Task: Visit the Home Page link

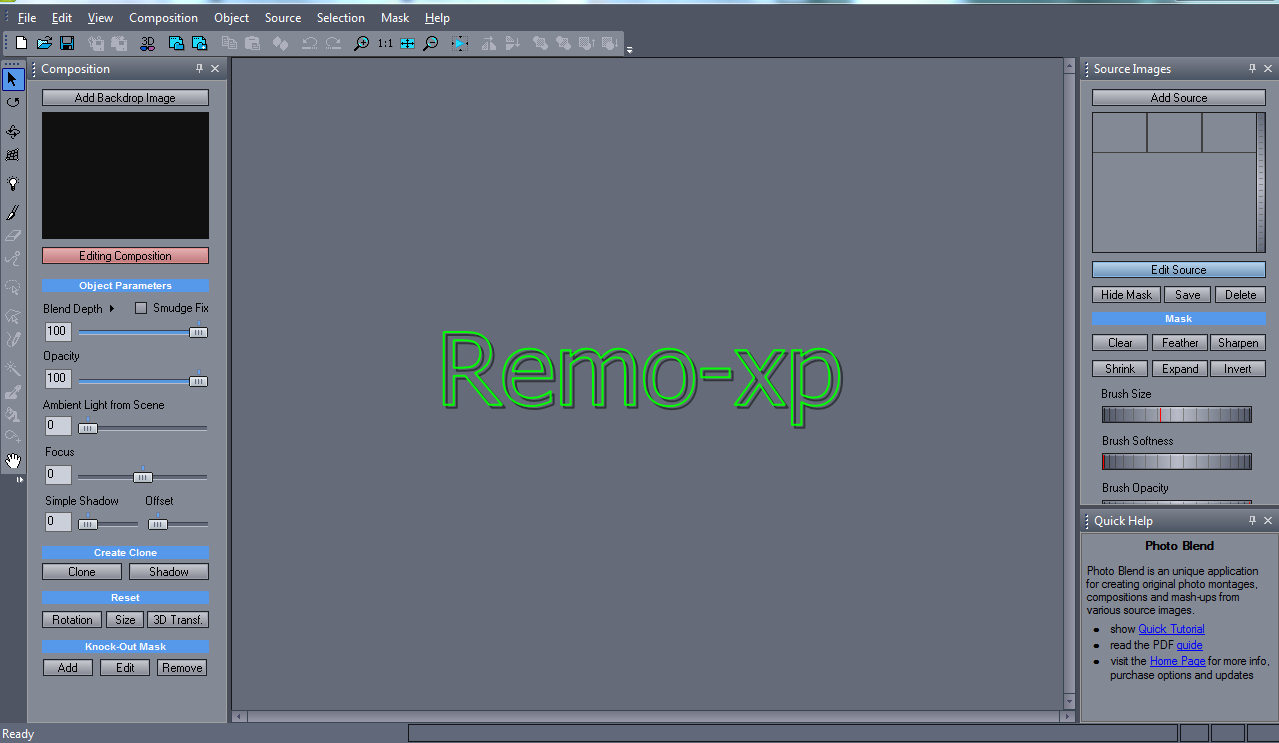Action: [1177, 661]
